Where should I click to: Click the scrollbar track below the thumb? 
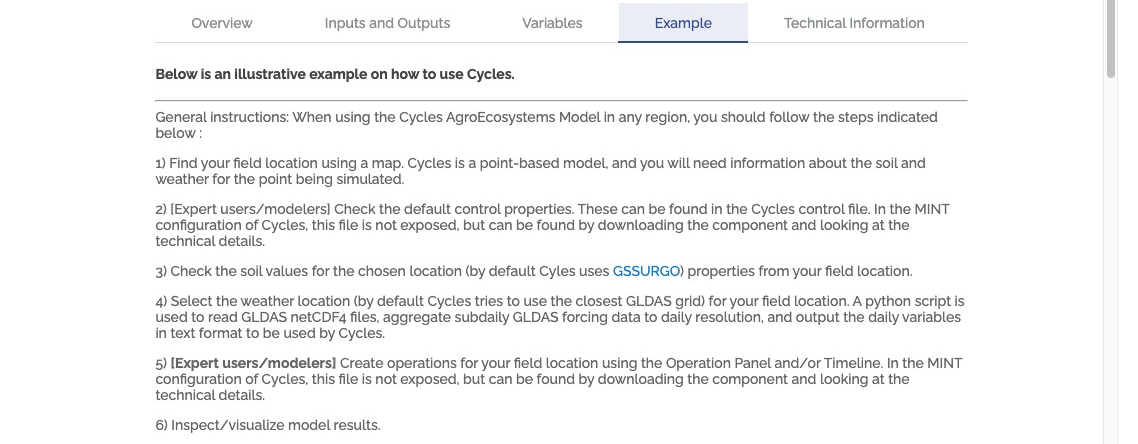point(1110,261)
